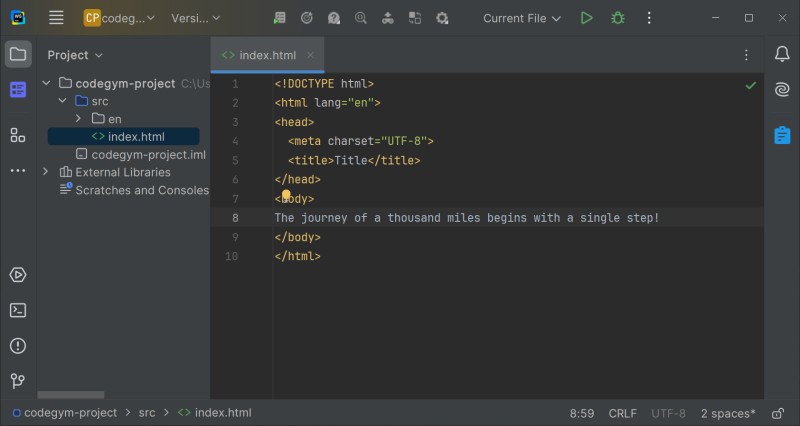
Task: Collapse the src folder
Action: point(62,101)
